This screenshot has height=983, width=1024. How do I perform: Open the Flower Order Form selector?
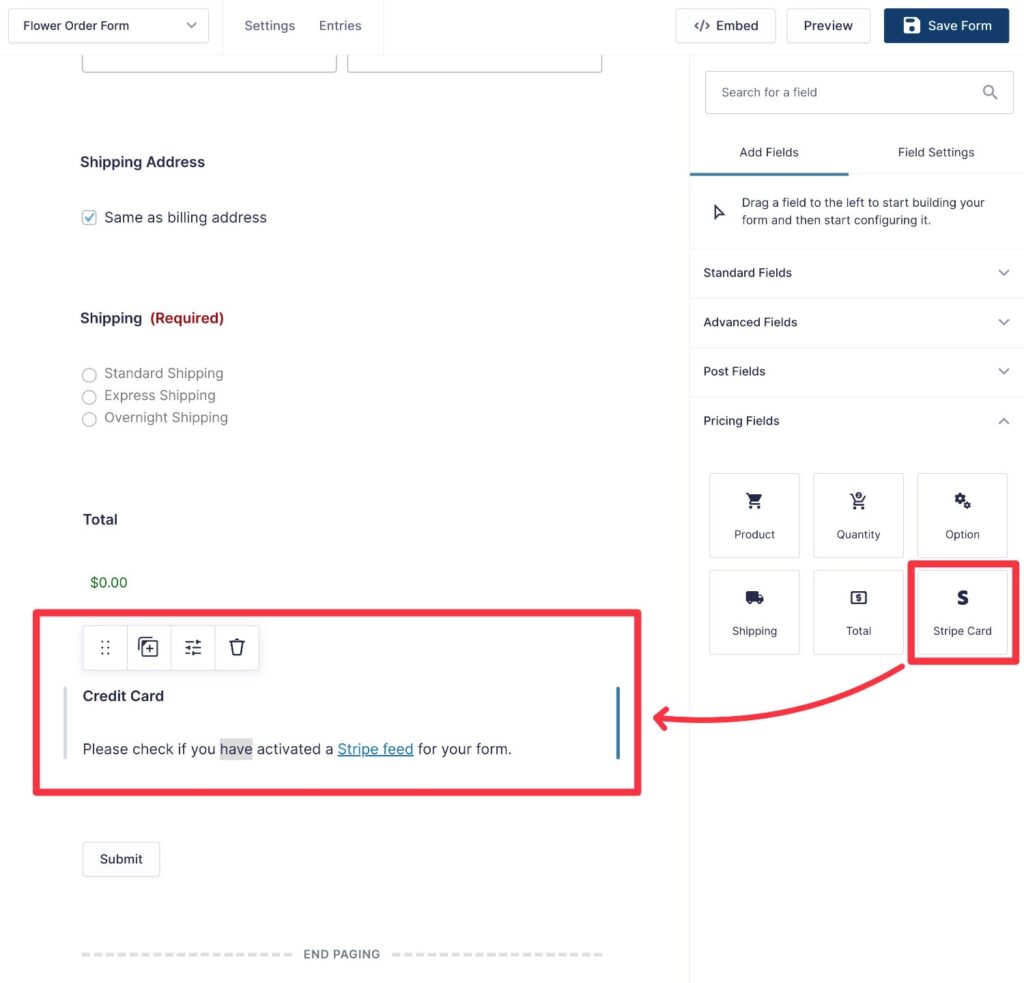pyautogui.click(x=108, y=25)
